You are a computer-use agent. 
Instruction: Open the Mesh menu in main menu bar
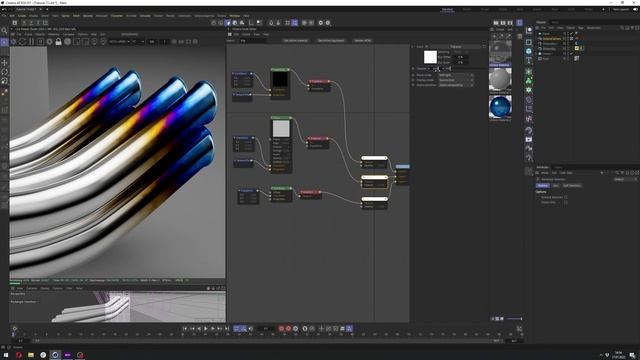(76, 16)
